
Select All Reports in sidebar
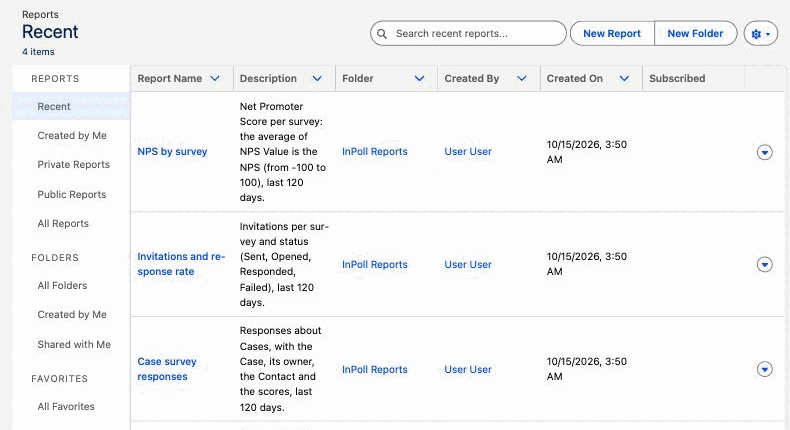(63, 224)
